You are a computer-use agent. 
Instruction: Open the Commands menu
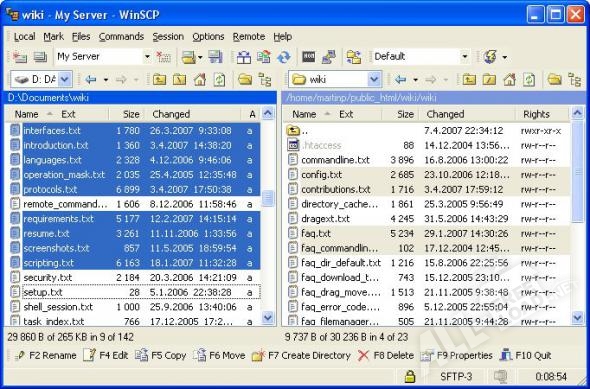(x=121, y=36)
